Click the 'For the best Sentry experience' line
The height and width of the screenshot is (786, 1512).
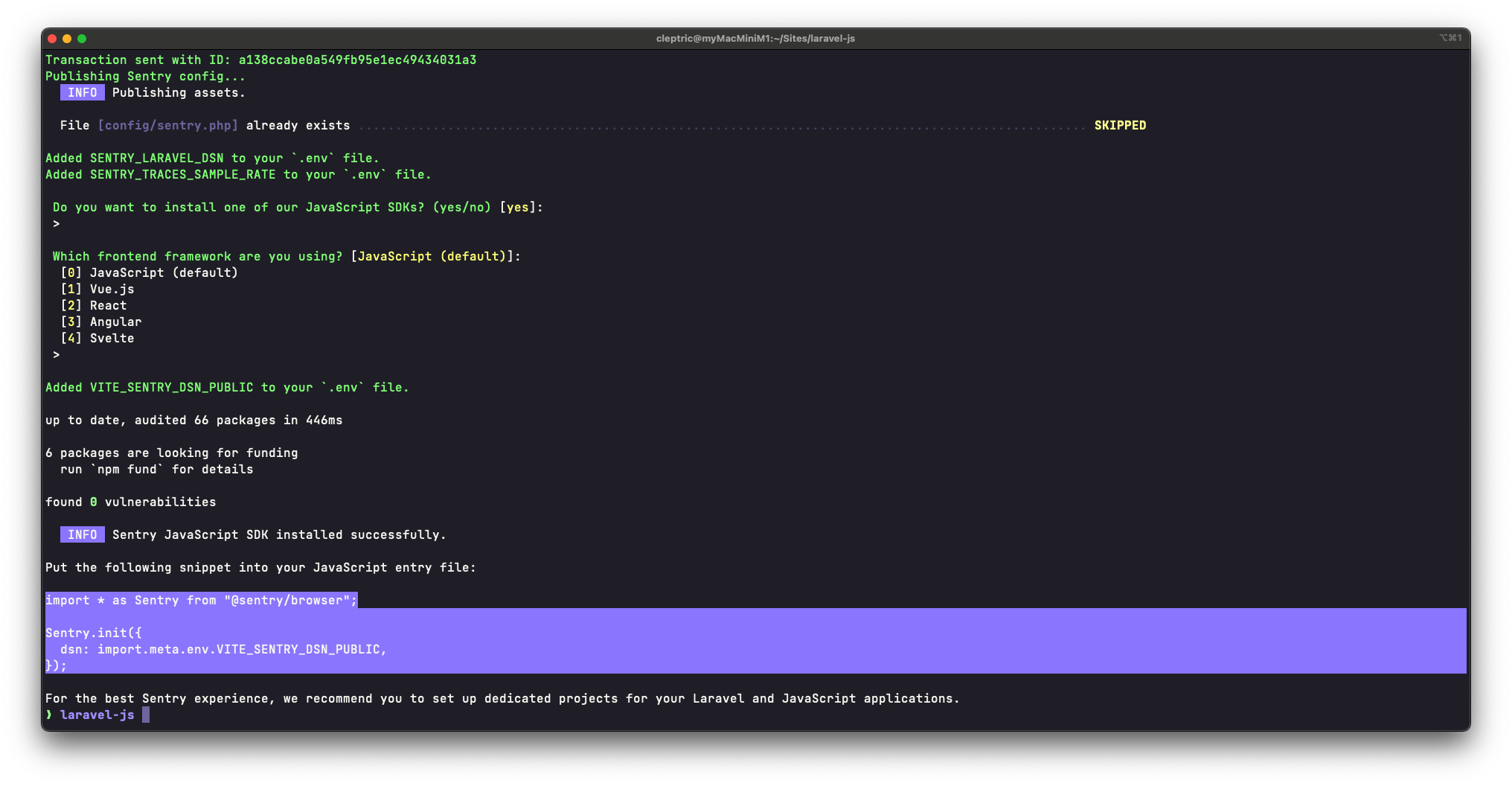[x=502, y=699]
